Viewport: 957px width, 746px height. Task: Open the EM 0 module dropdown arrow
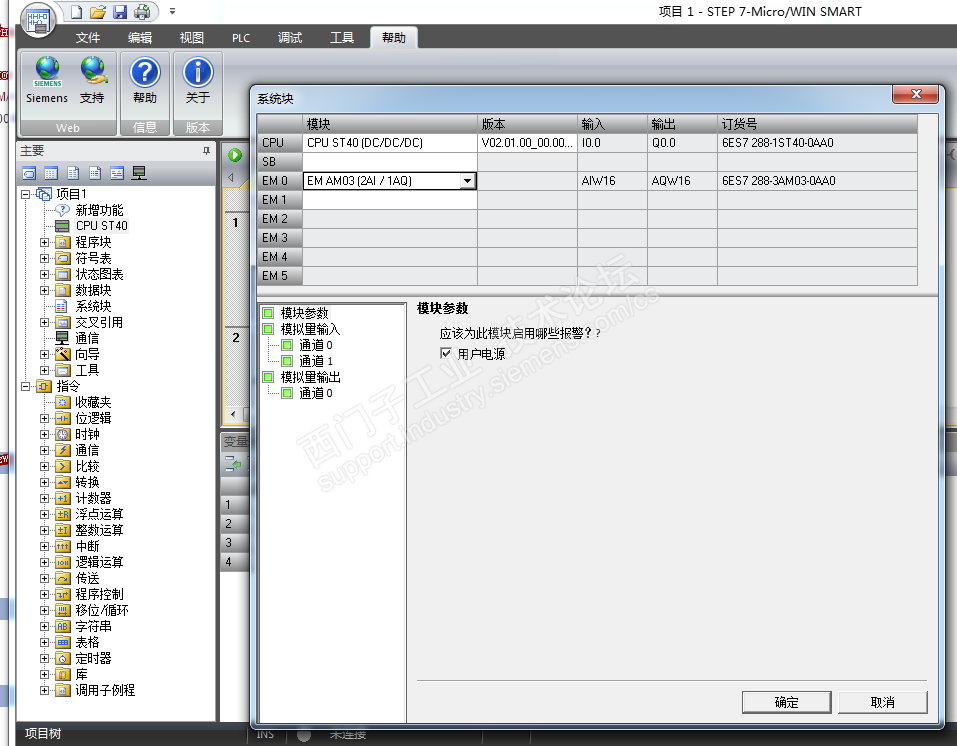pos(468,181)
